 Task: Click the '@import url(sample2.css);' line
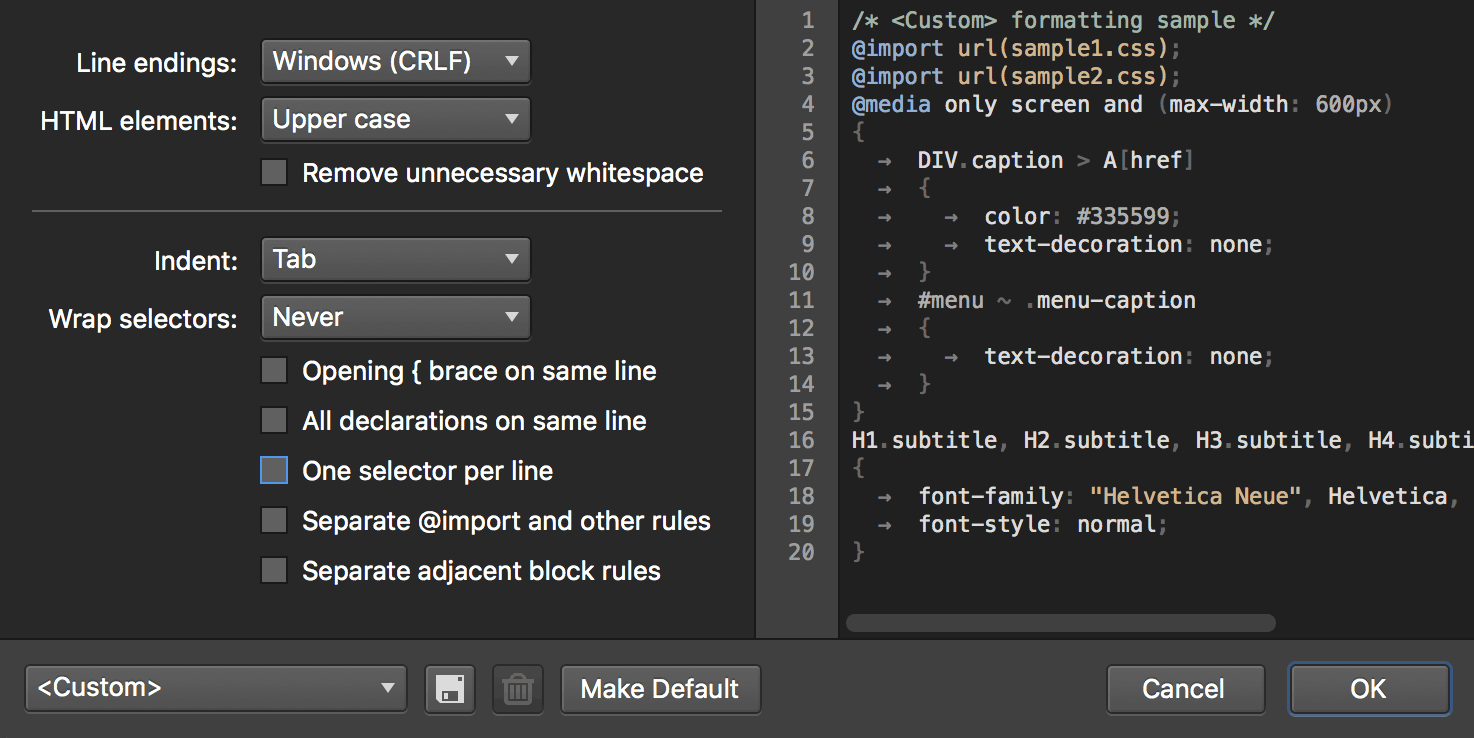pyautogui.click(x=1016, y=76)
